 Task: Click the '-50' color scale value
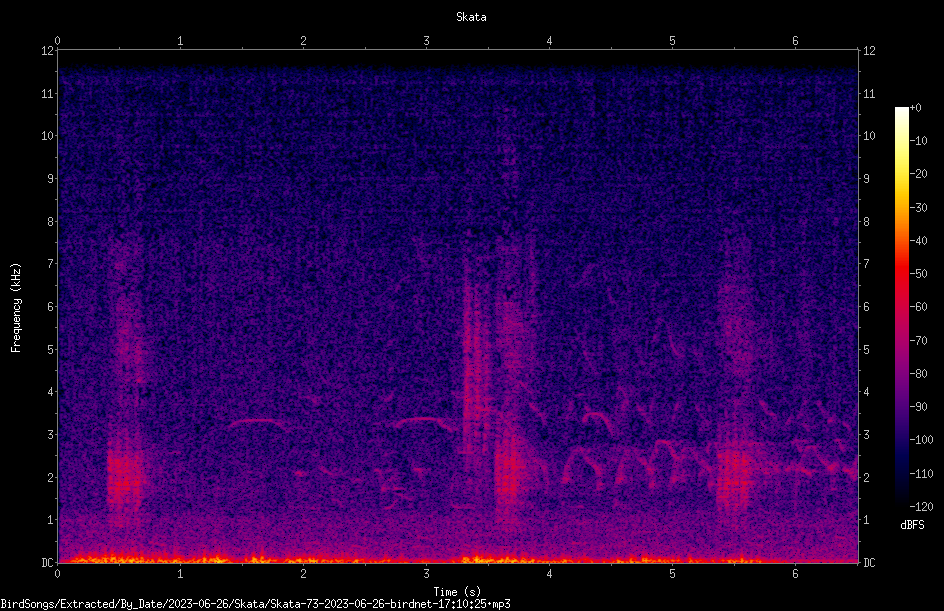click(918, 274)
